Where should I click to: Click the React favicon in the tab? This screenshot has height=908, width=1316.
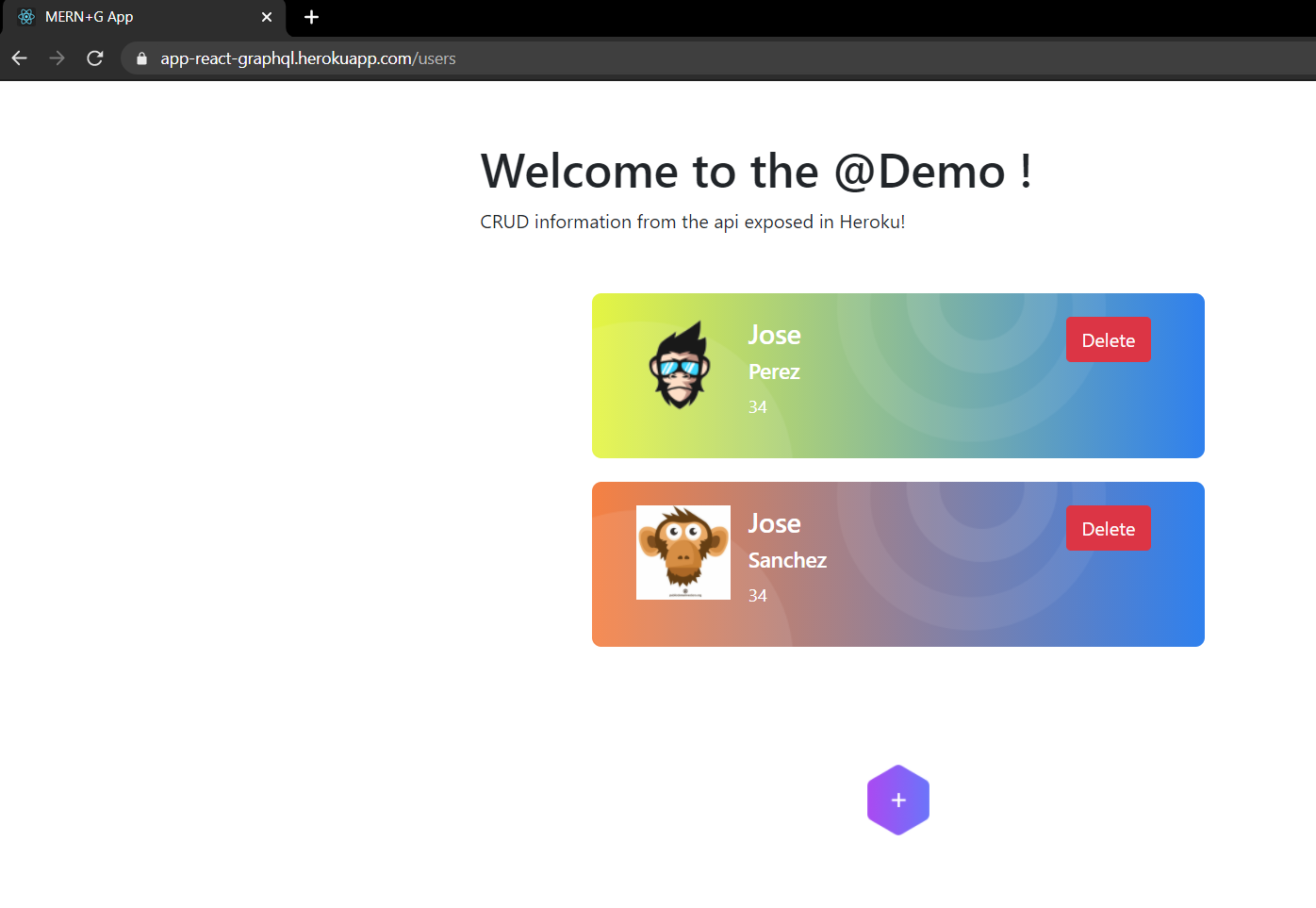26,17
